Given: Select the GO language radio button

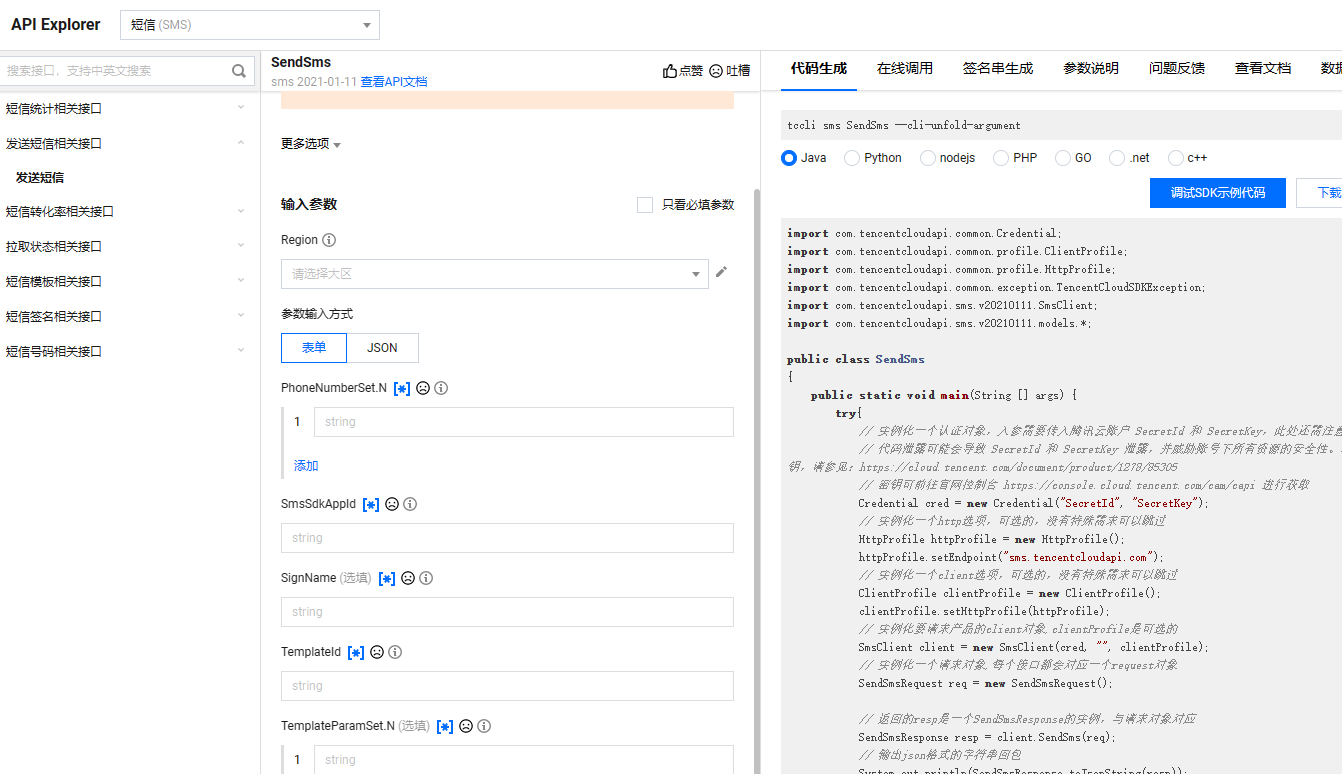Looking at the screenshot, I should (1063, 158).
